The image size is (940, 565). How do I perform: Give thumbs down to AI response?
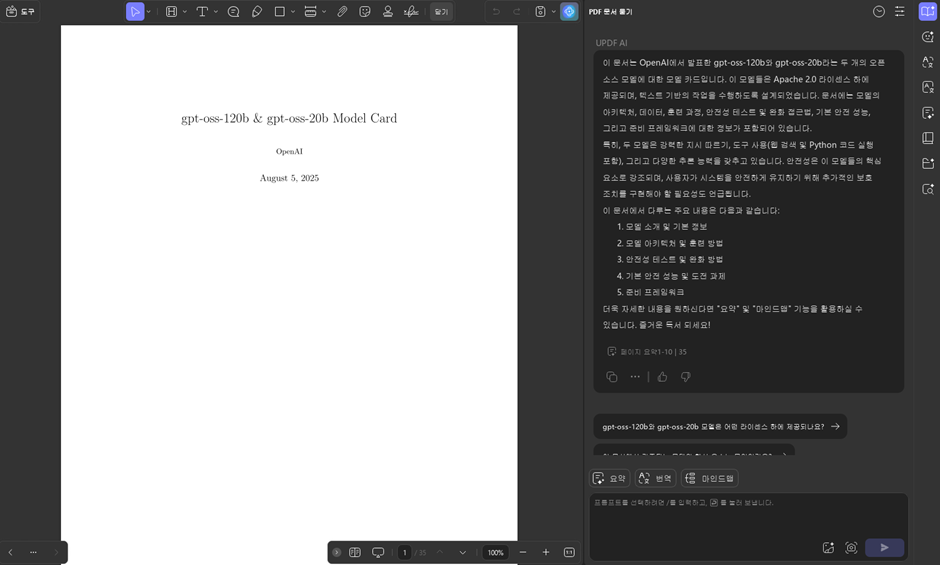[685, 377]
